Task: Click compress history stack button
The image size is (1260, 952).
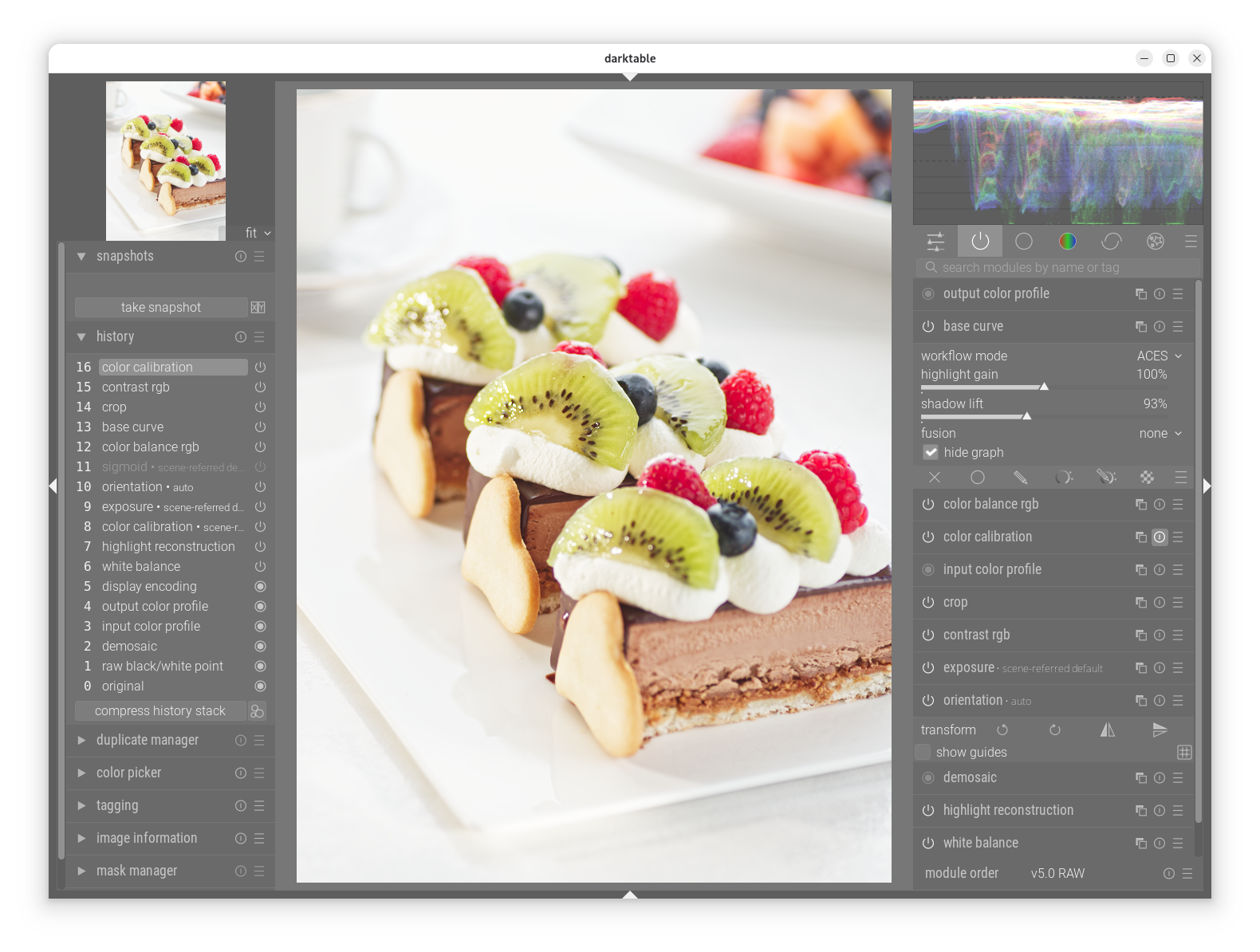Action: 160,711
